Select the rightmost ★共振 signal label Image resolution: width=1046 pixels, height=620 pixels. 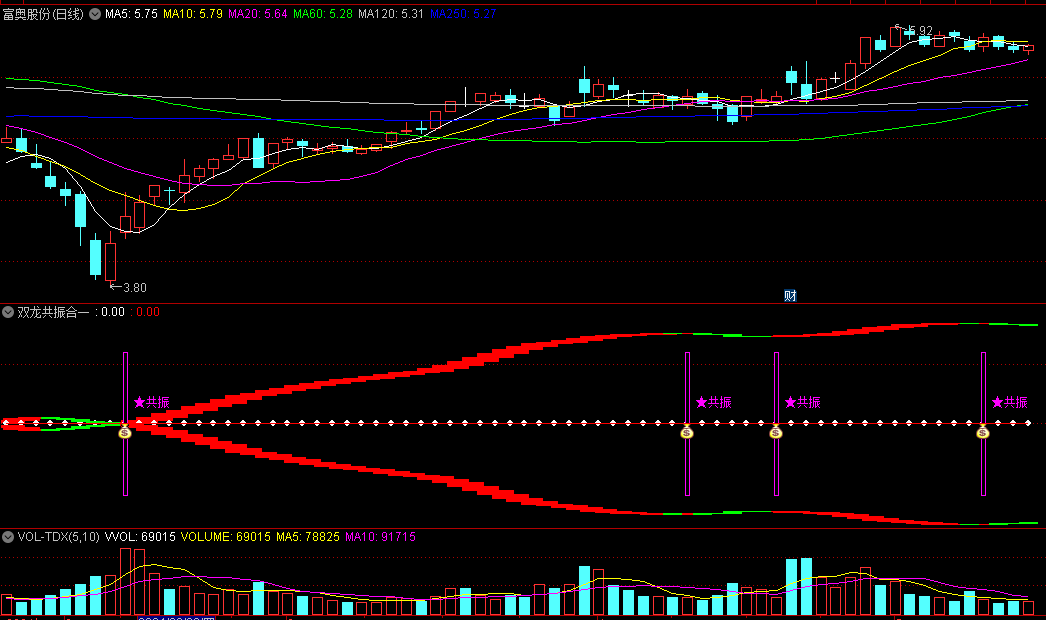(1009, 402)
